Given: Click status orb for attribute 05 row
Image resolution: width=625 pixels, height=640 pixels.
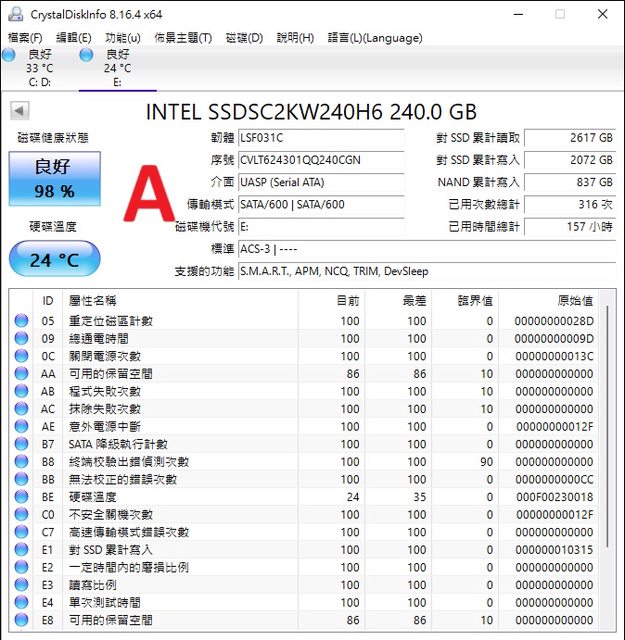Looking at the screenshot, I should coord(21,321).
